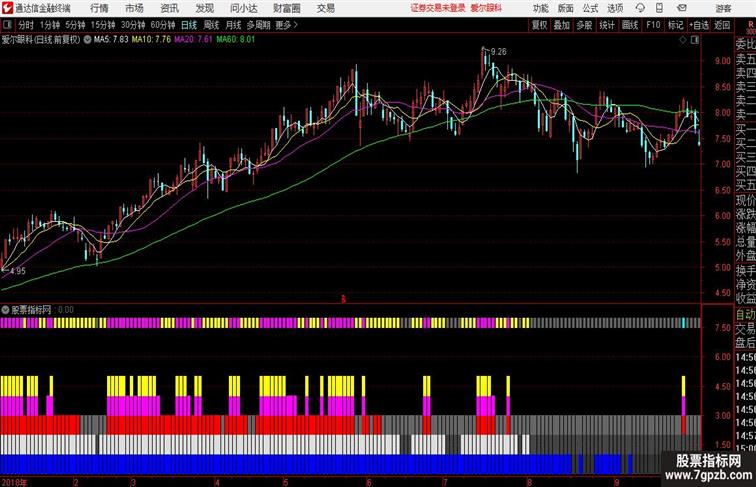Open F10 company information
This screenshot has height=487, width=756.
(653, 25)
